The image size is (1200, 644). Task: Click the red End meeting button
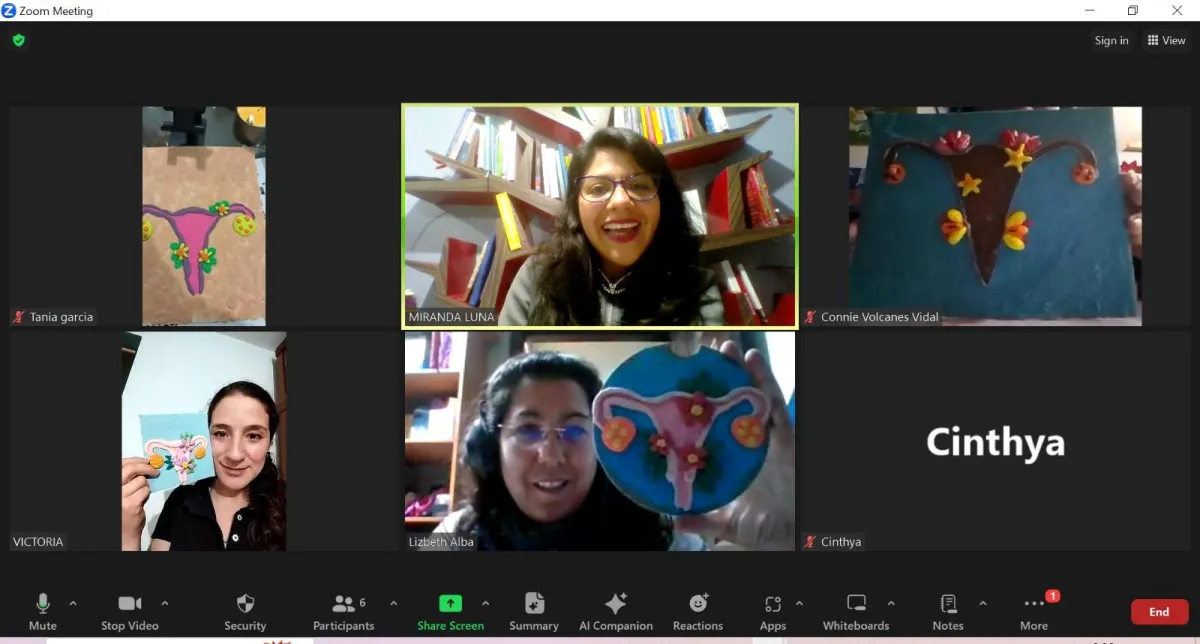(1159, 612)
